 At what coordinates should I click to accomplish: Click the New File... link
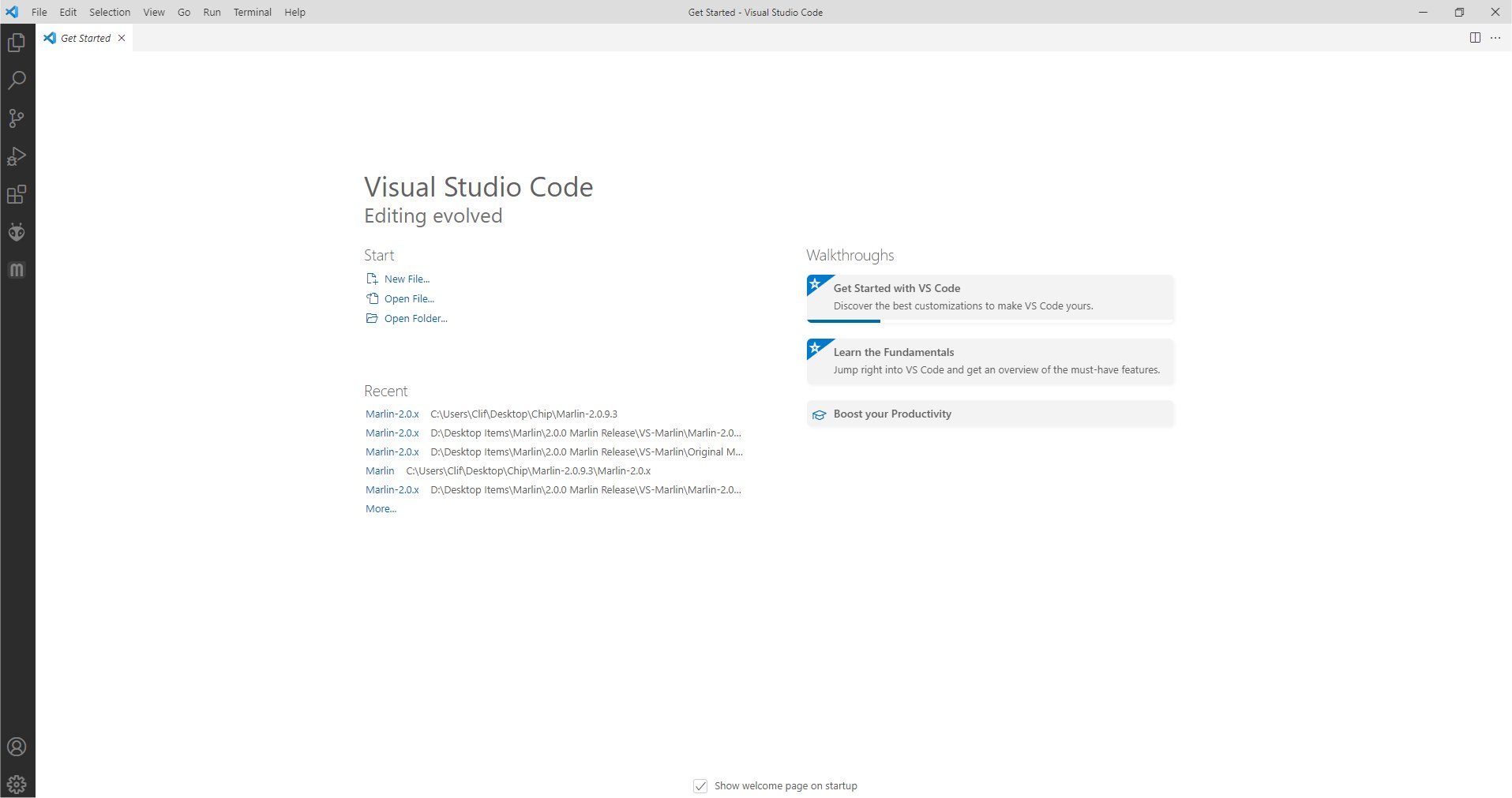pos(407,279)
